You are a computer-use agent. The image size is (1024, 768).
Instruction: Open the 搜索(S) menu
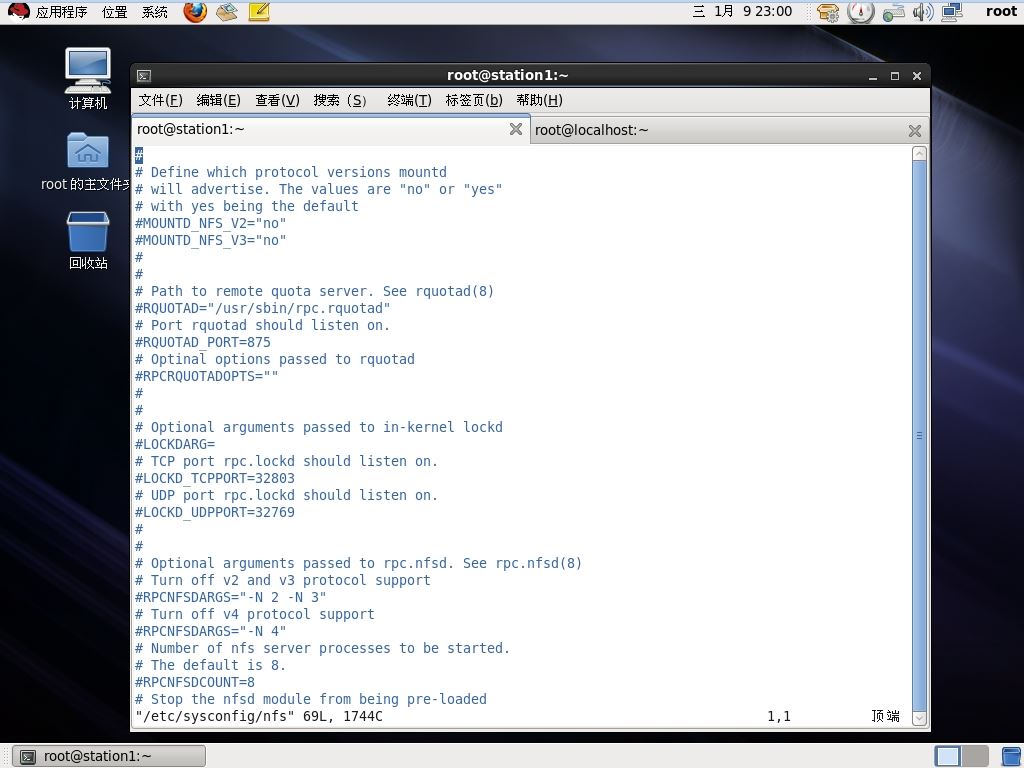point(340,100)
